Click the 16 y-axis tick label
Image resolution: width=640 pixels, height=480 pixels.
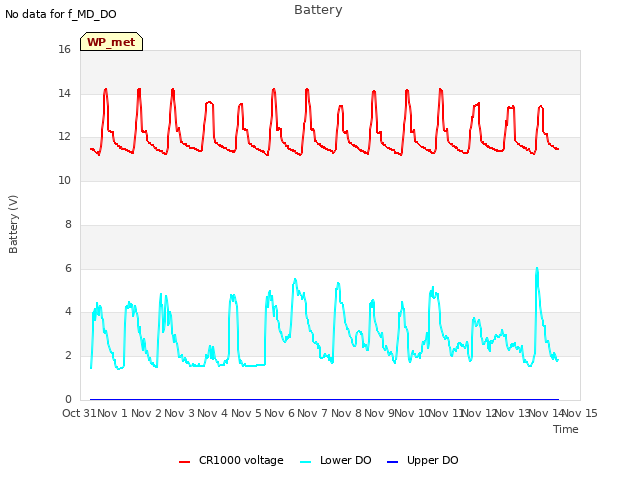tap(64, 50)
